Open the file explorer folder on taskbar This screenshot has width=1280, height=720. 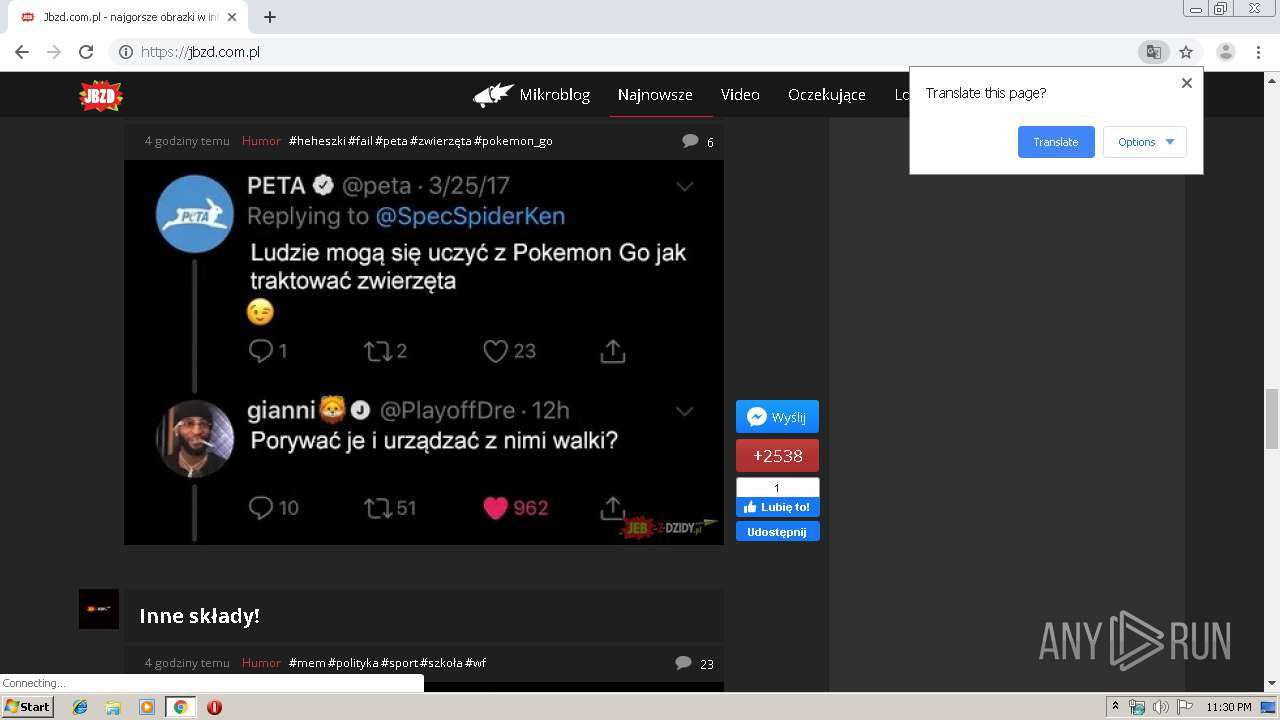click(113, 707)
